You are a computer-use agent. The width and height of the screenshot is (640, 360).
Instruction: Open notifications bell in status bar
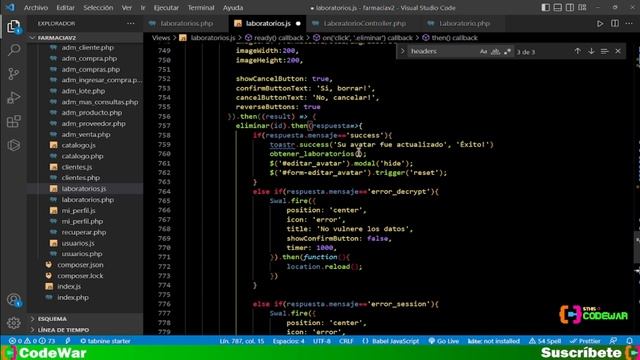[x=629, y=341]
